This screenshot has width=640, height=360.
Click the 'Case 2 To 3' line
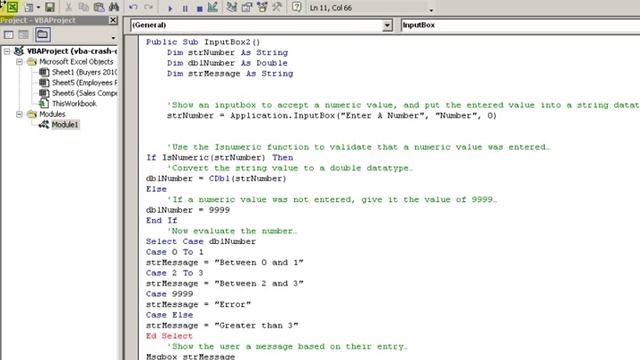coord(175,273)
